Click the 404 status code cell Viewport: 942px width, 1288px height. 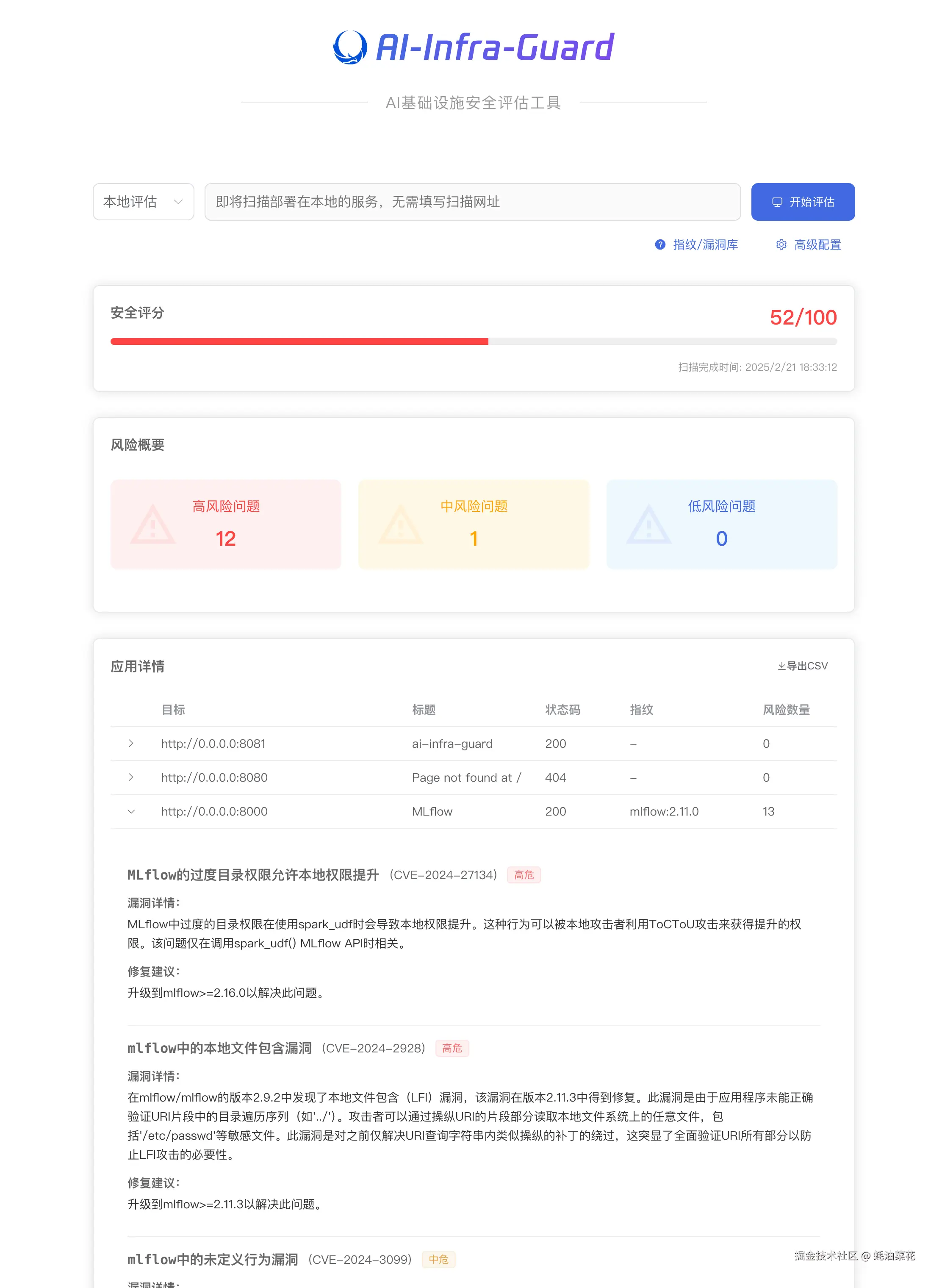point(555,777)
